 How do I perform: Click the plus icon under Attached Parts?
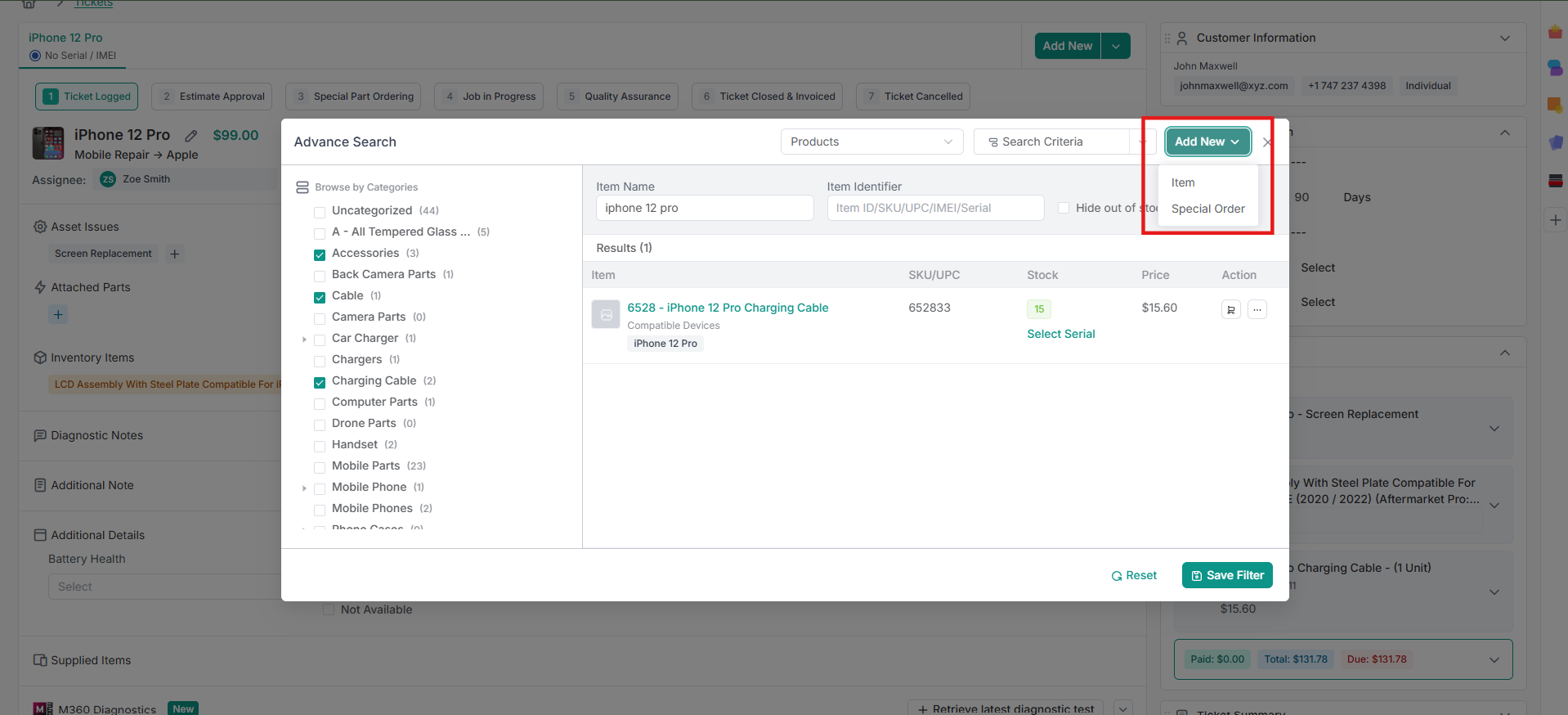click(58, 314)
